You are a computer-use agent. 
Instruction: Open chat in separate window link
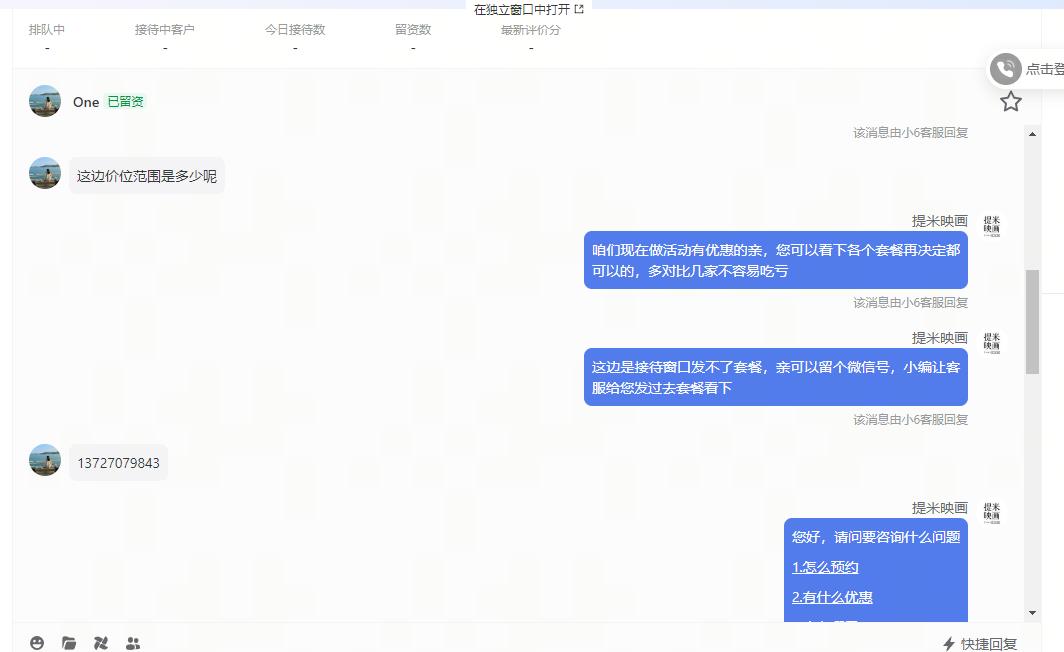point(529,9)
